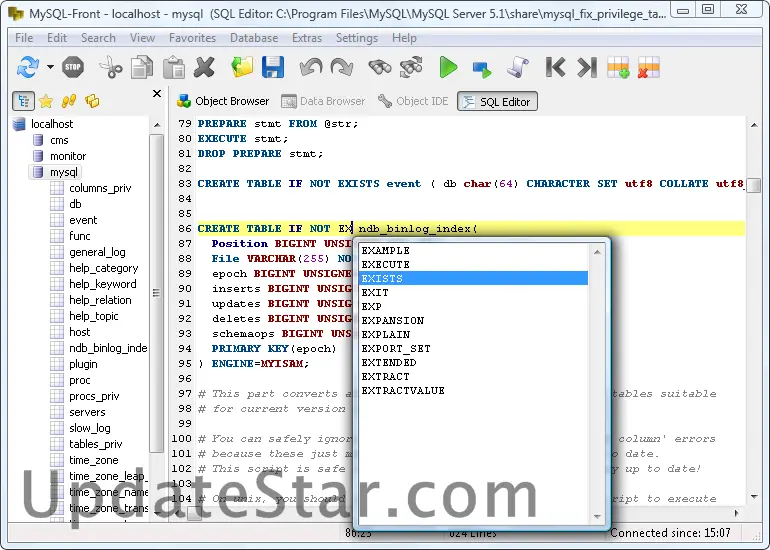This screenshot has width=770, height=550.
Task: Click navigator tree scroll up arrow
Action: click(157, 125)
